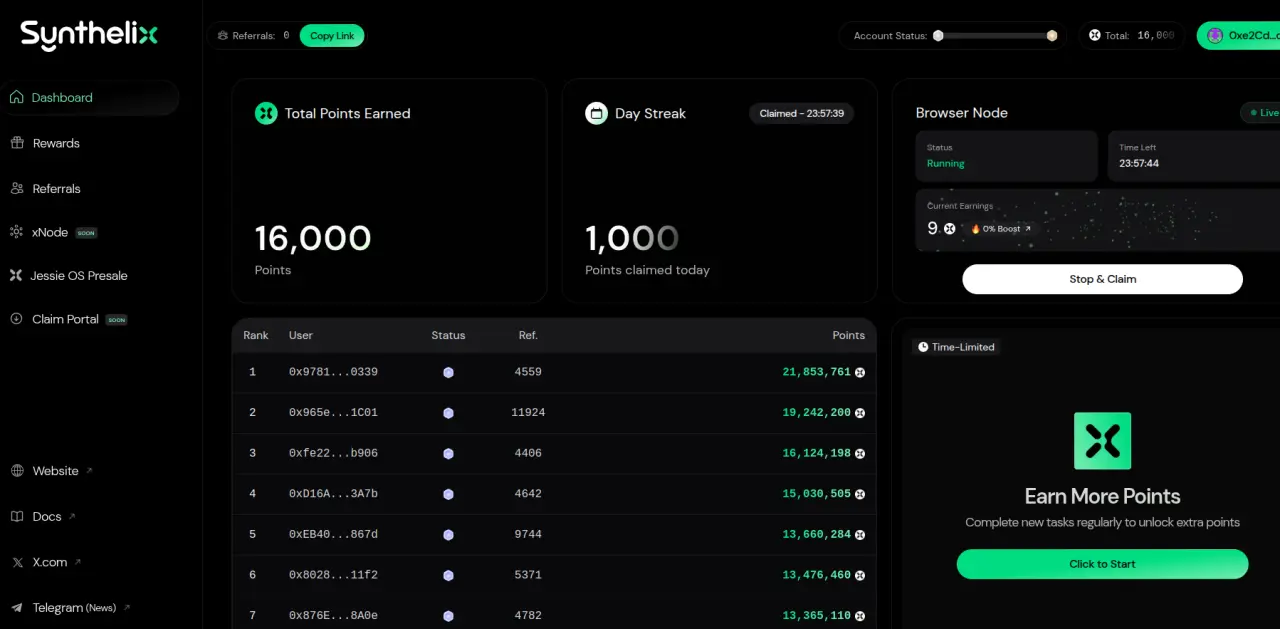Click the Referrals people icon
The image size is (1280, 629).
17,188
